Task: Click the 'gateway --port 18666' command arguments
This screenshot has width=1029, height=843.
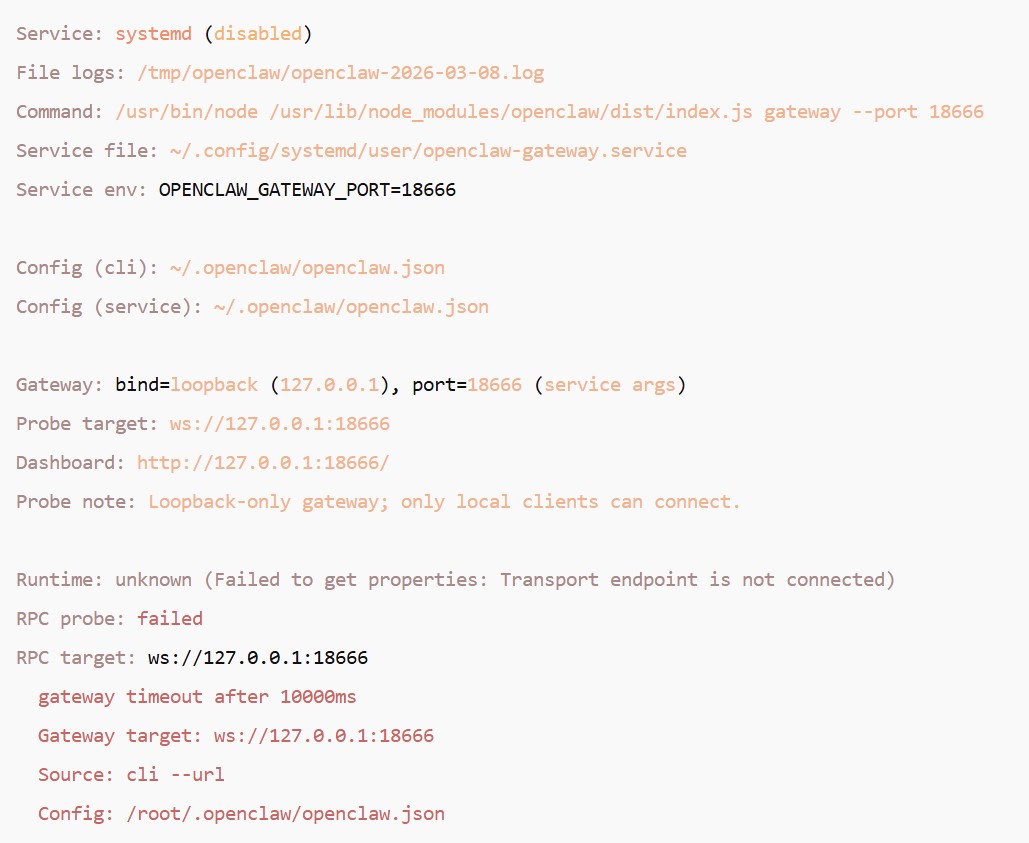Action: pyautogui.click(x=873, y=112)
